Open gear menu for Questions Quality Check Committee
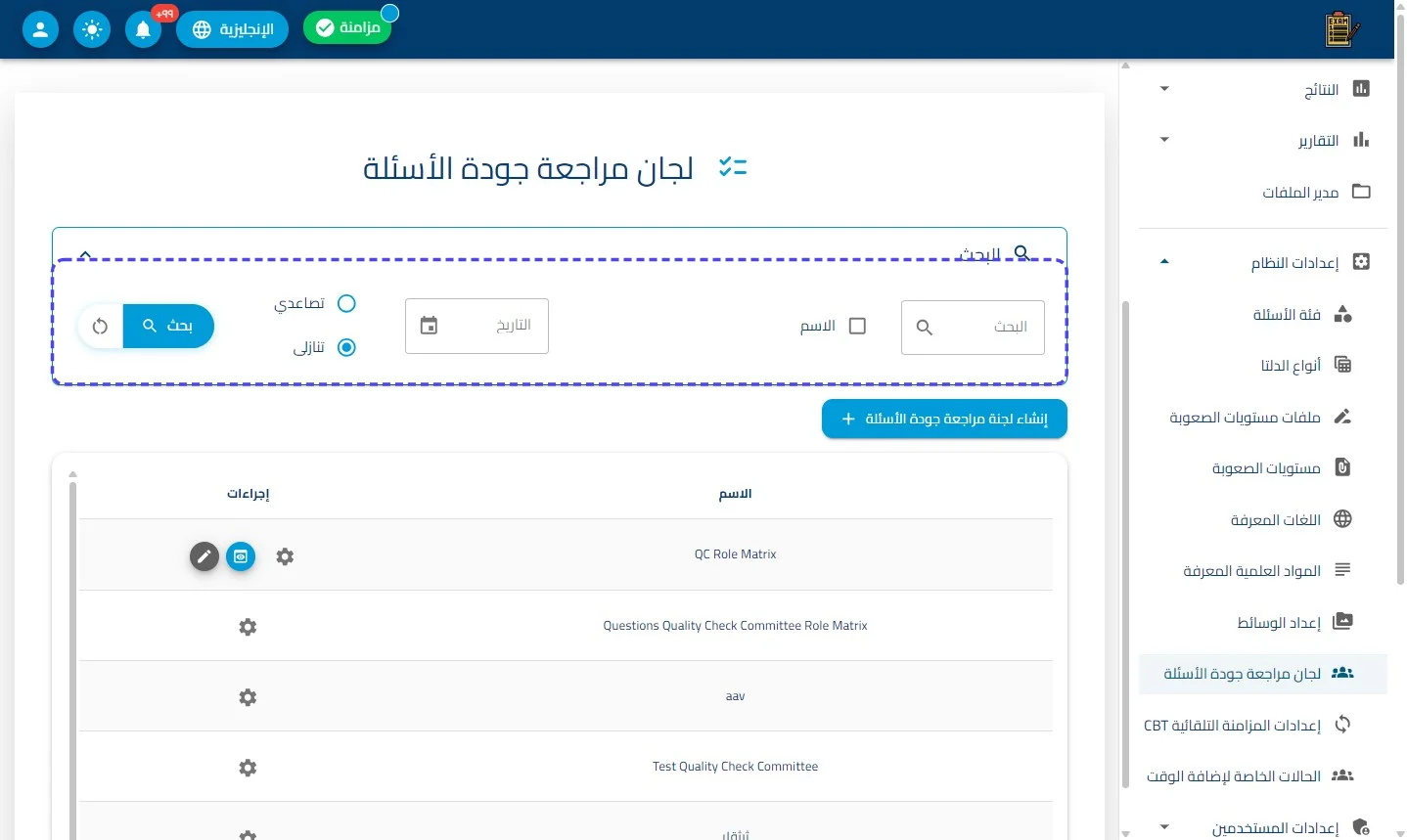The height and width of the screenshot is (840, 1407). tap(248, 627)
